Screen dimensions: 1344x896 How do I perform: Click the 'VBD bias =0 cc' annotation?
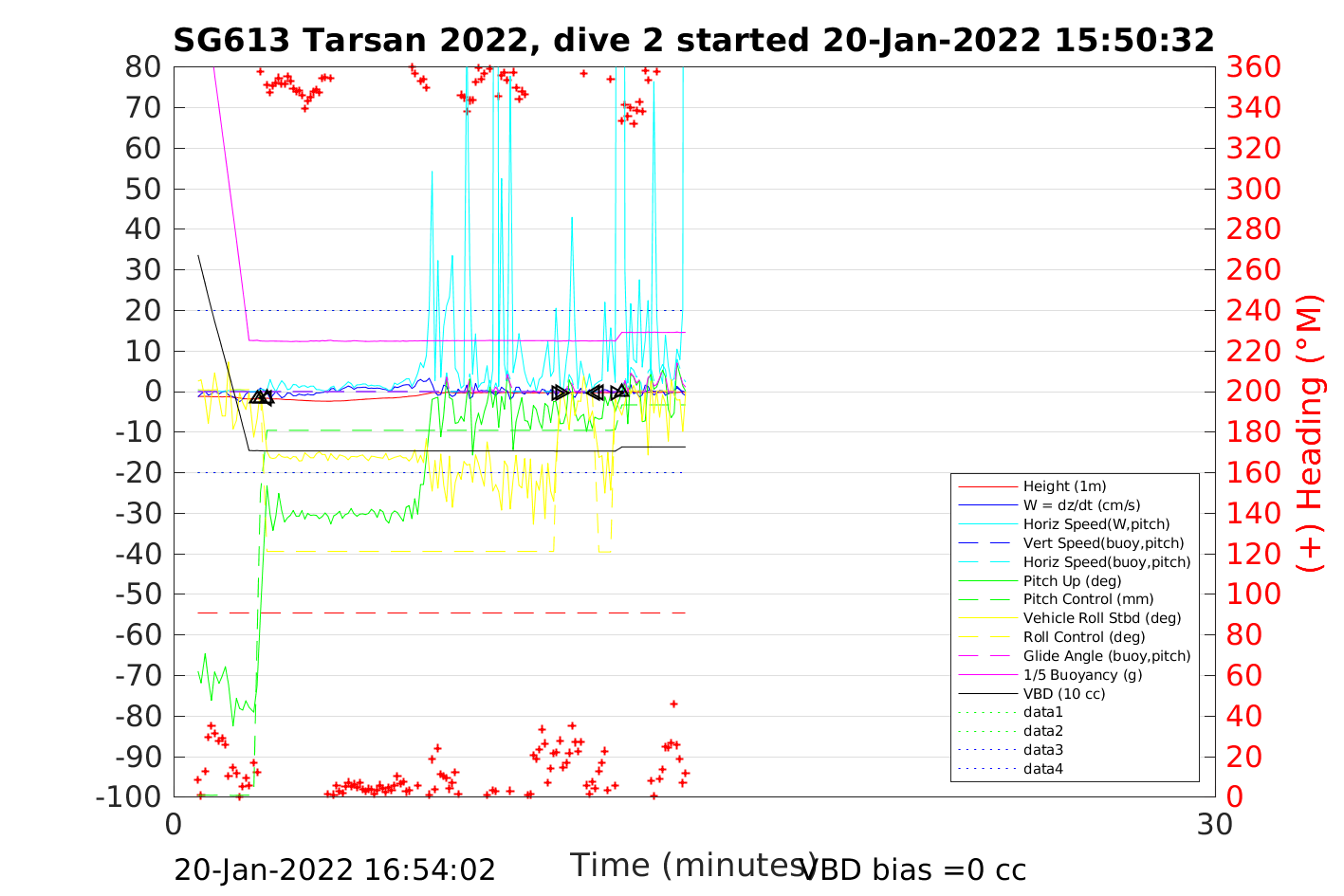pyautogui.click(x=913, y=870)
